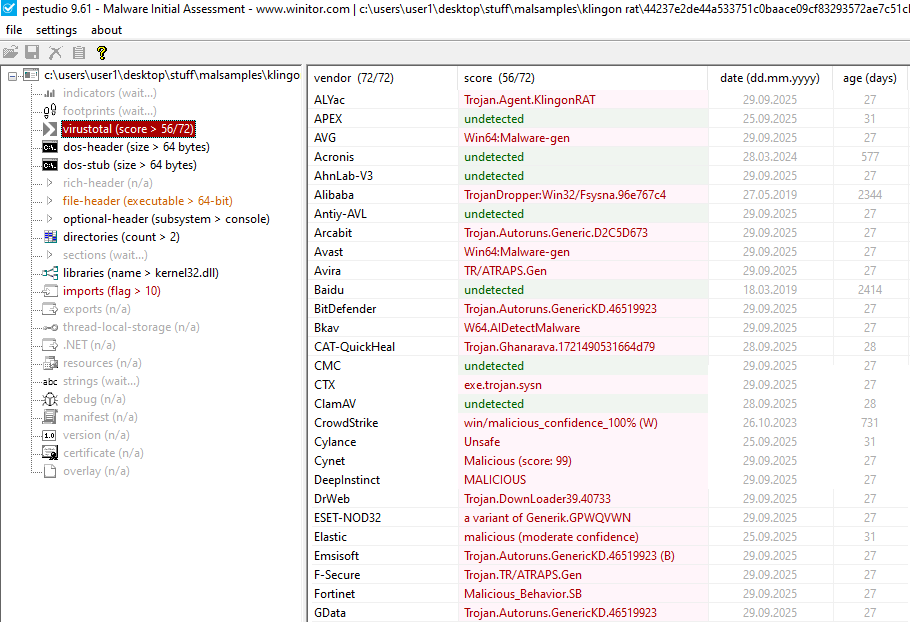Sort by age (days) column header
Screen dimensions: 910x622
pos(870,78)
